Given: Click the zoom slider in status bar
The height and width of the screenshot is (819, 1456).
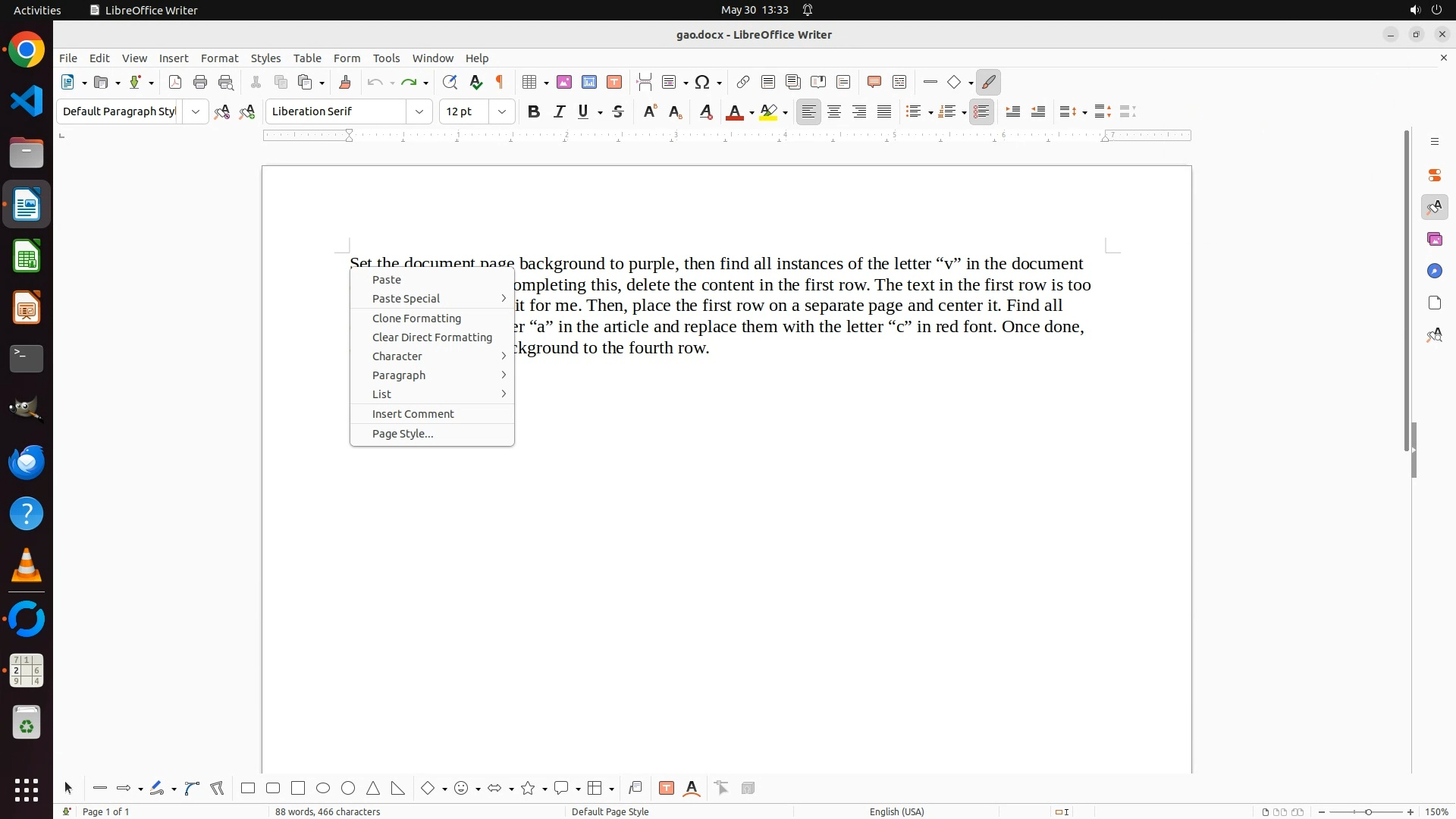Looking at the screenshot, I should [1367, 812].
